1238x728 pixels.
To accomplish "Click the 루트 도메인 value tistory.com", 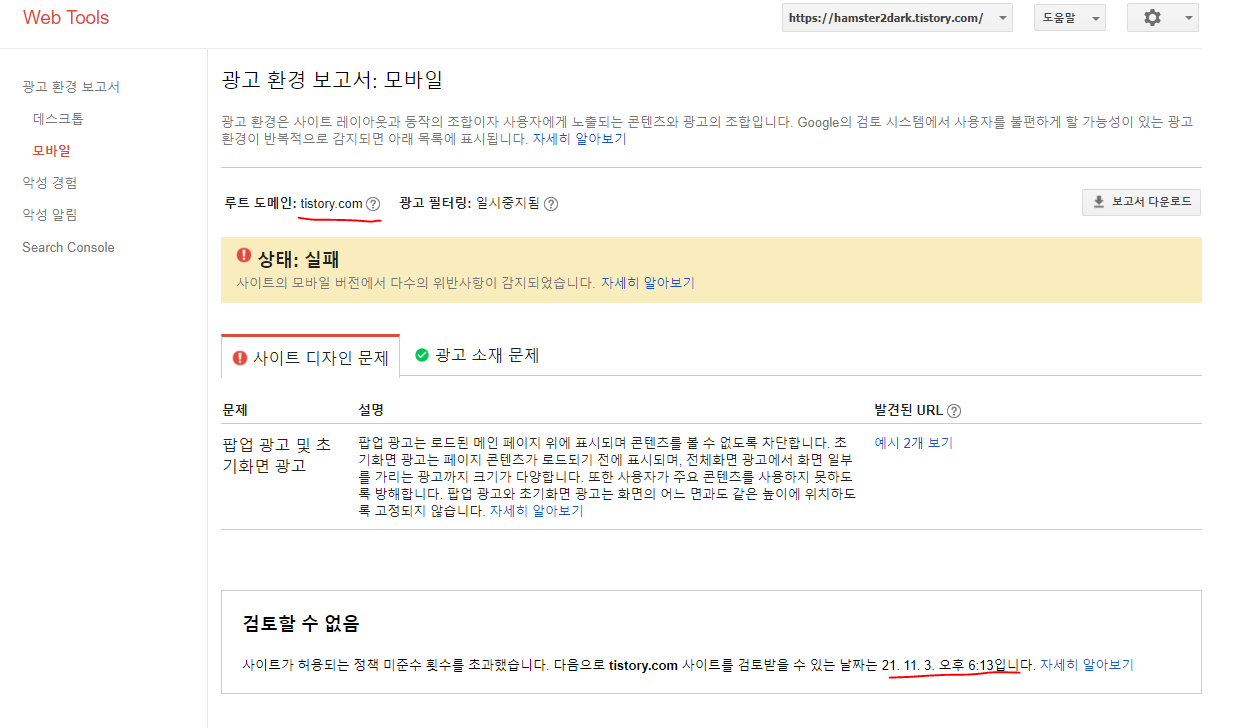I will (x=331, y=204).
